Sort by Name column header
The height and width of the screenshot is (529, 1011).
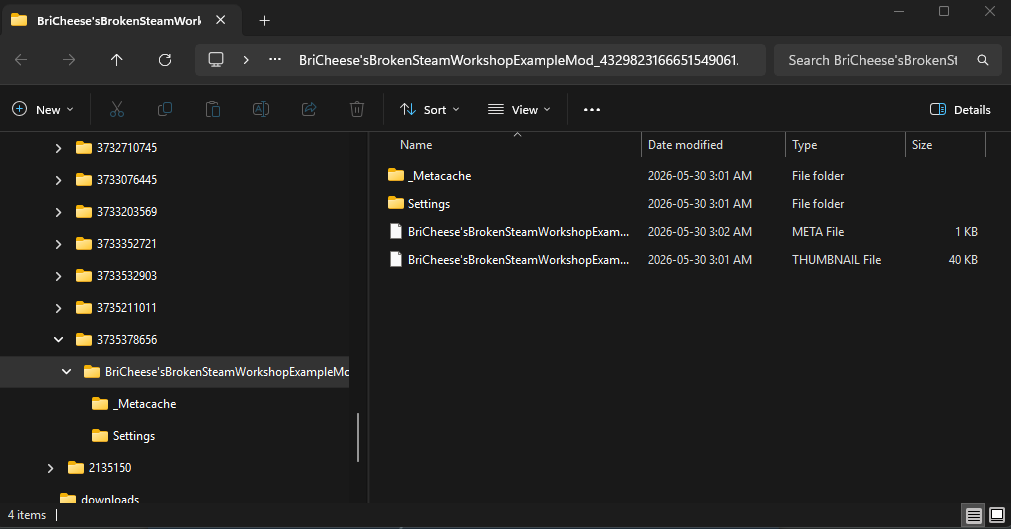(417, 145)
